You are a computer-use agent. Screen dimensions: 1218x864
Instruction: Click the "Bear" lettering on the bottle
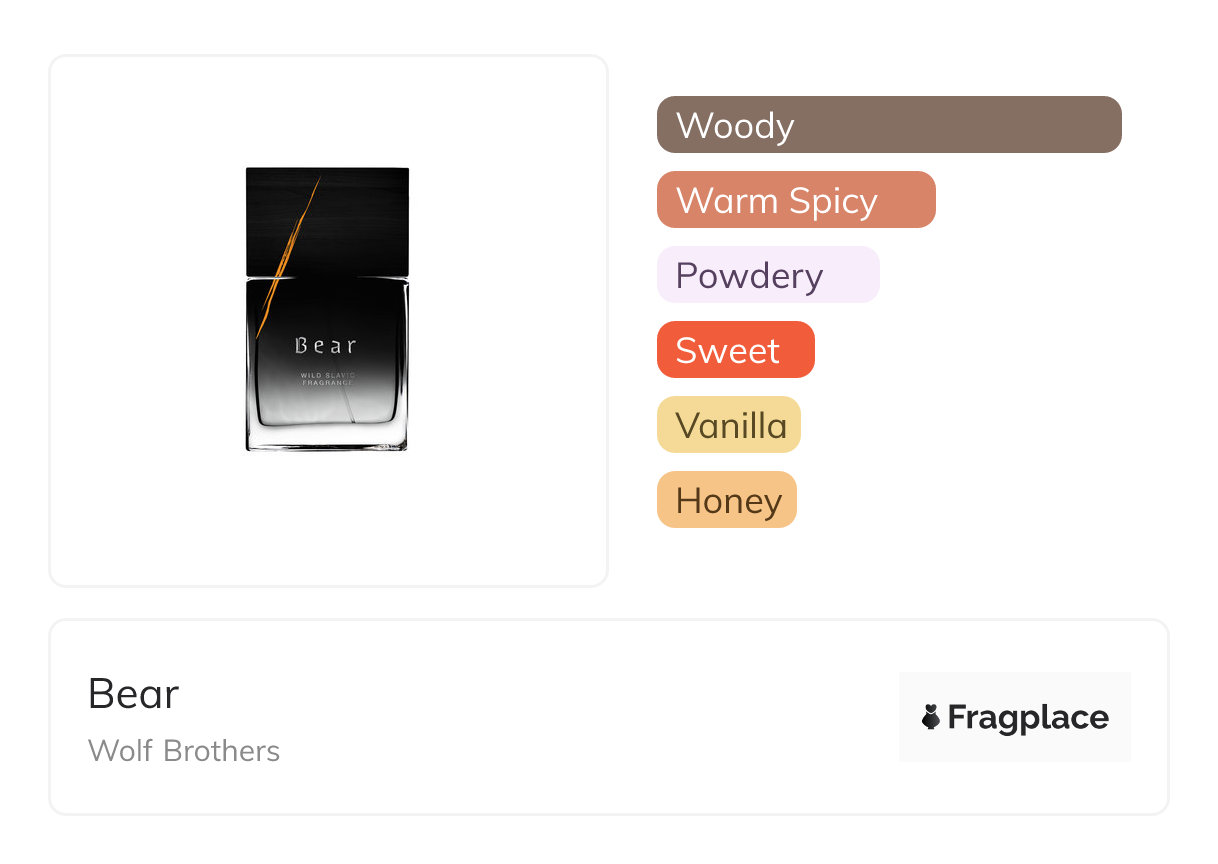tap(326, 346)
